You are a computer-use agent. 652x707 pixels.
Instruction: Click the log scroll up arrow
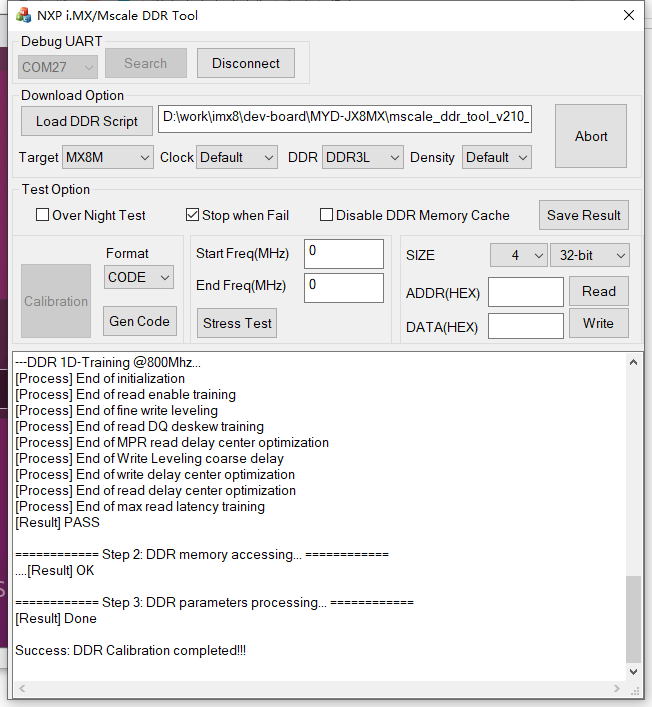click(x=634, y=362)
